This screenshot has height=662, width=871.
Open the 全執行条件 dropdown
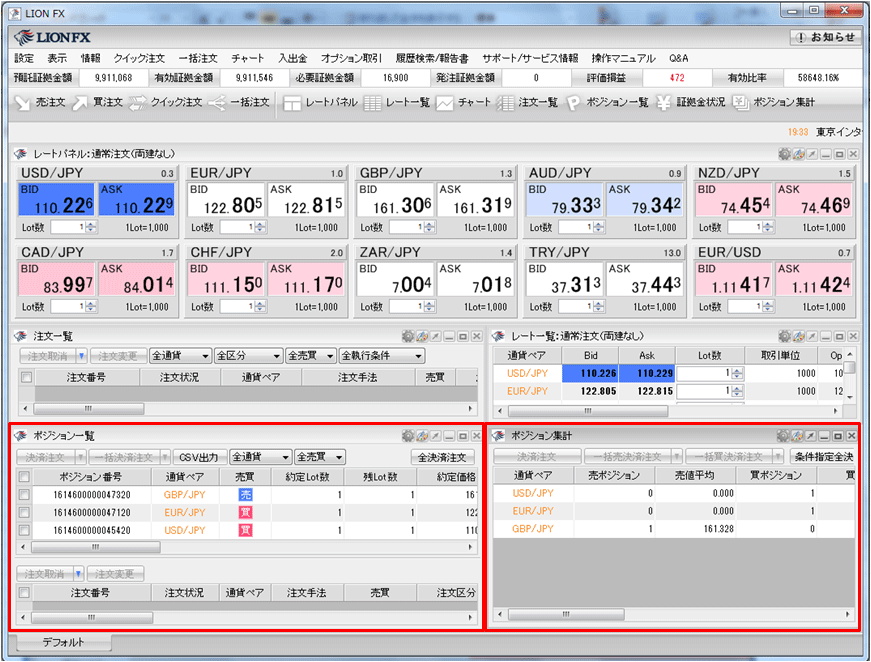[x=382, y=355]
